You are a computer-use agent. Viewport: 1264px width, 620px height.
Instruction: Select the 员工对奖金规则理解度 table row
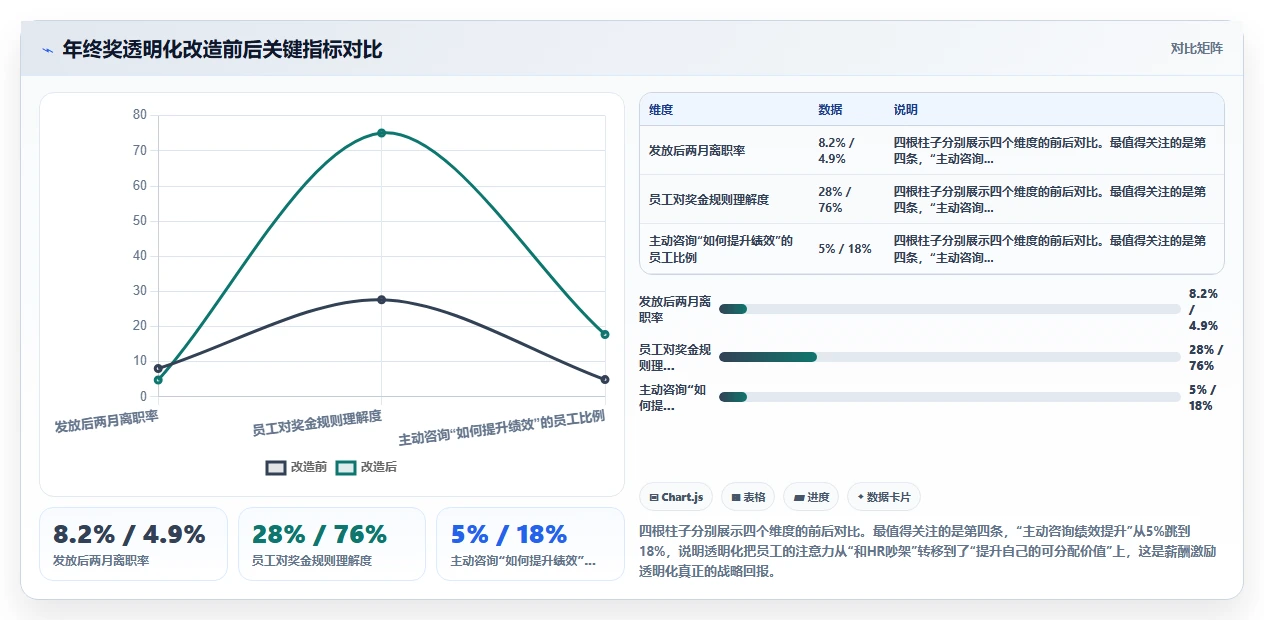coord(931,199)
